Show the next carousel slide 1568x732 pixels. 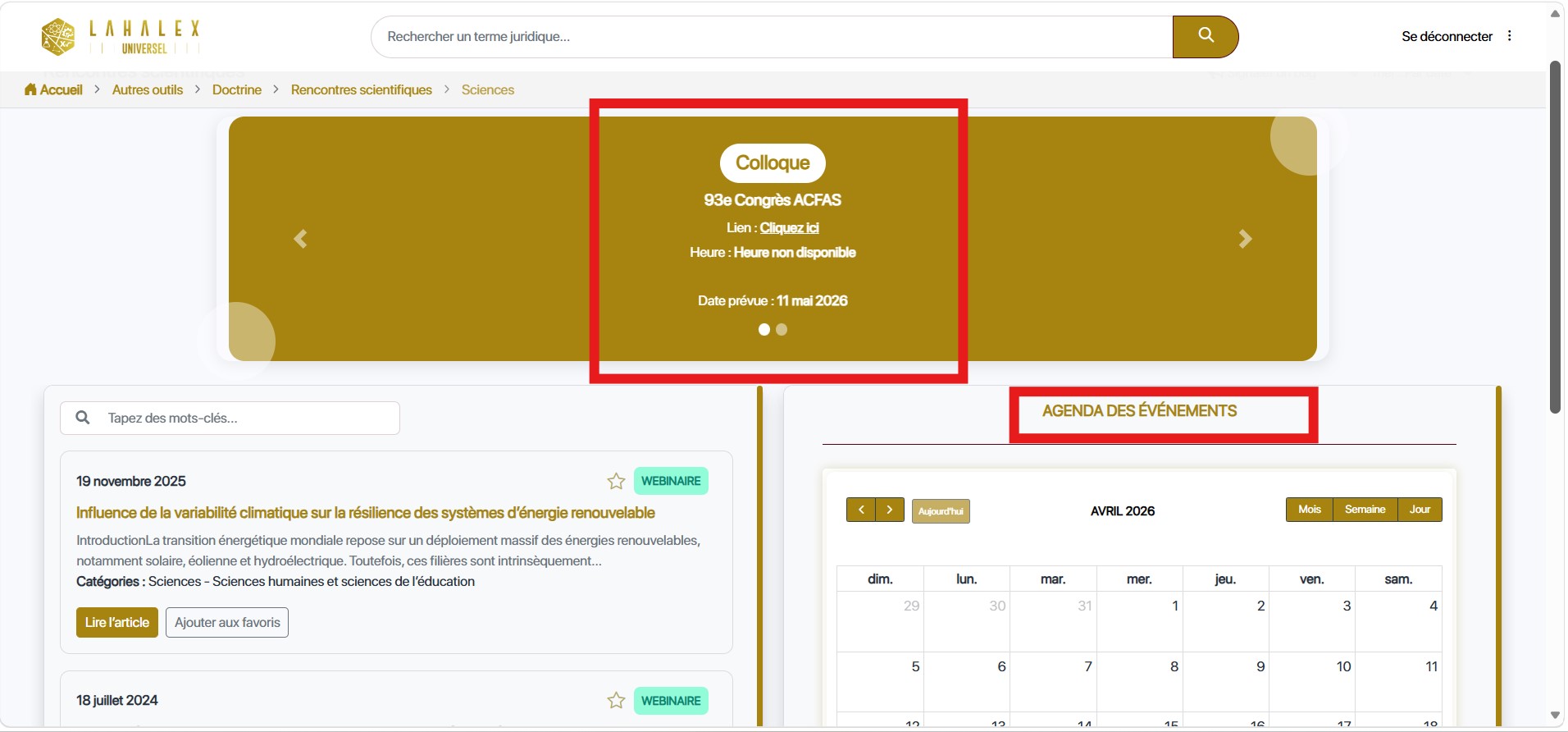[1245, 239]
